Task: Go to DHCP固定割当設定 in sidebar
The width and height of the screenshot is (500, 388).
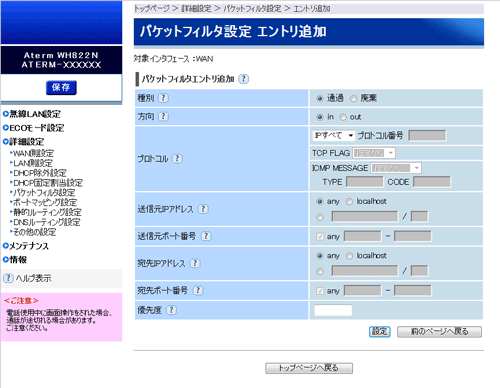Action: (x=48, y=183)
